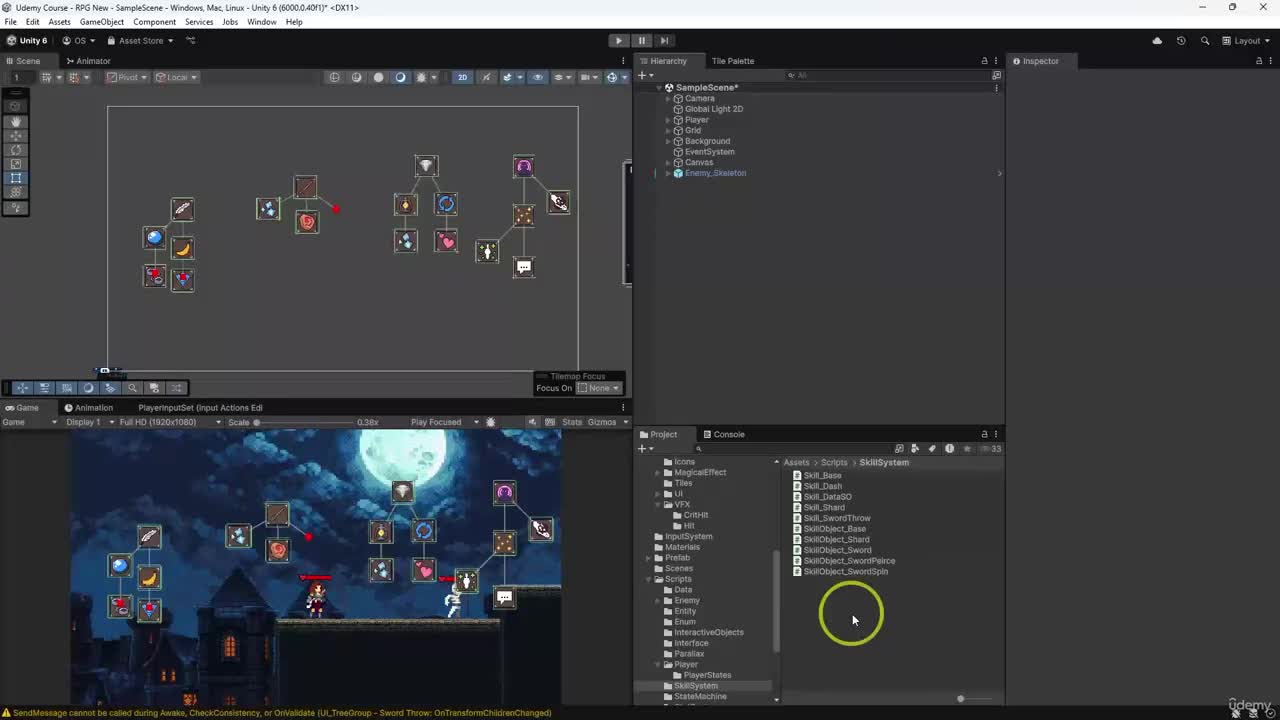The image size is (1280, 720).
Task: Open the GameObject menu
Action: [101, 22]
